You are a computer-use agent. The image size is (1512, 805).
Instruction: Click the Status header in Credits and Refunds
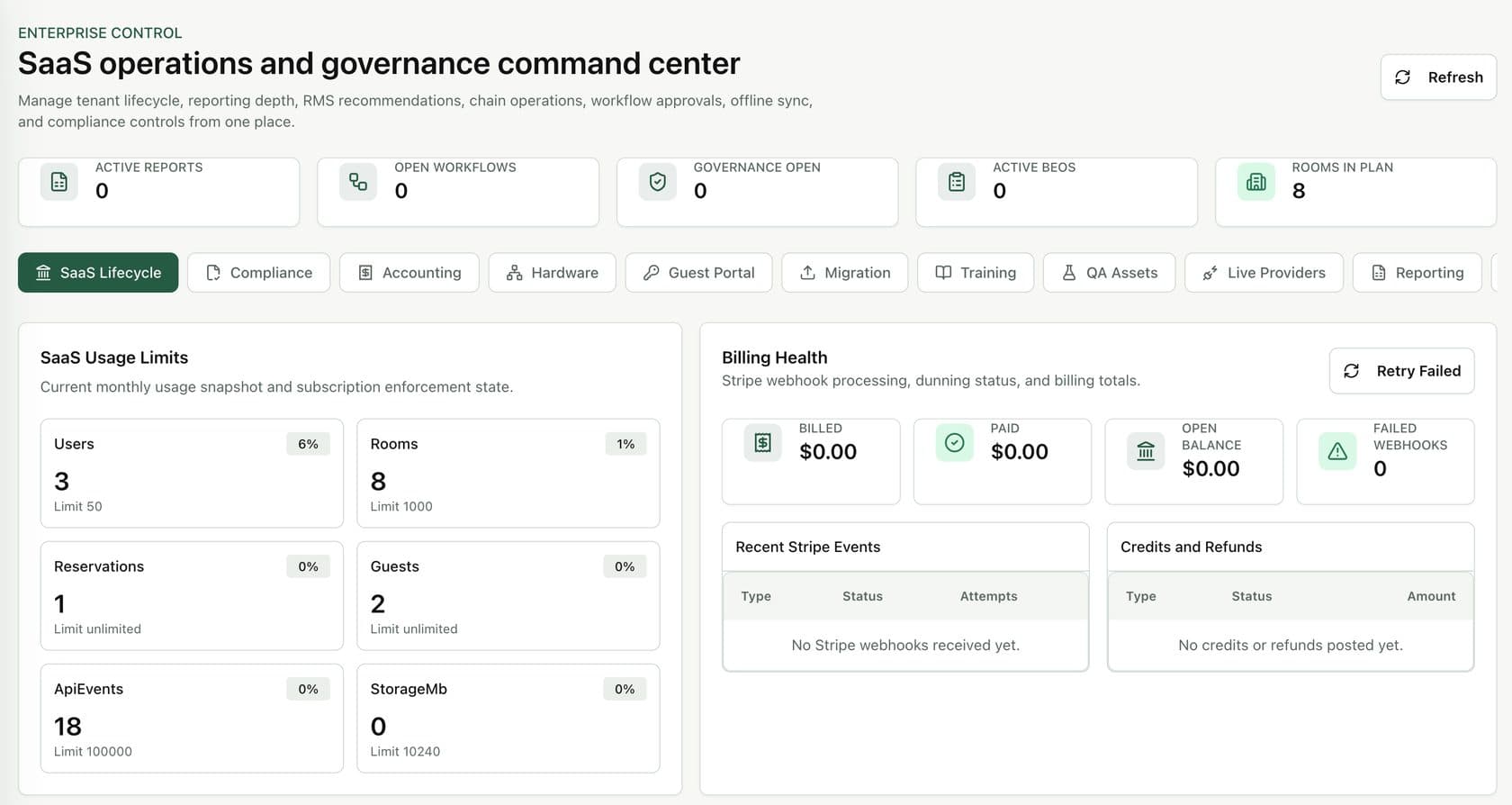pyautogui.click(x=1252, y=596)
